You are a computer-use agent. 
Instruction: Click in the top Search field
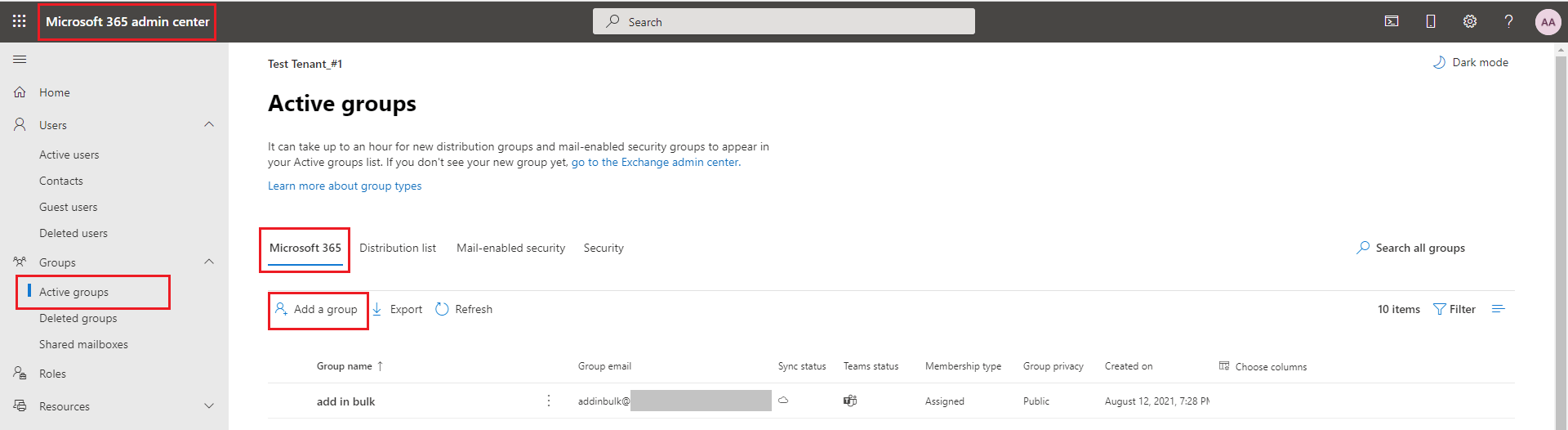click(x=784, y=21)
